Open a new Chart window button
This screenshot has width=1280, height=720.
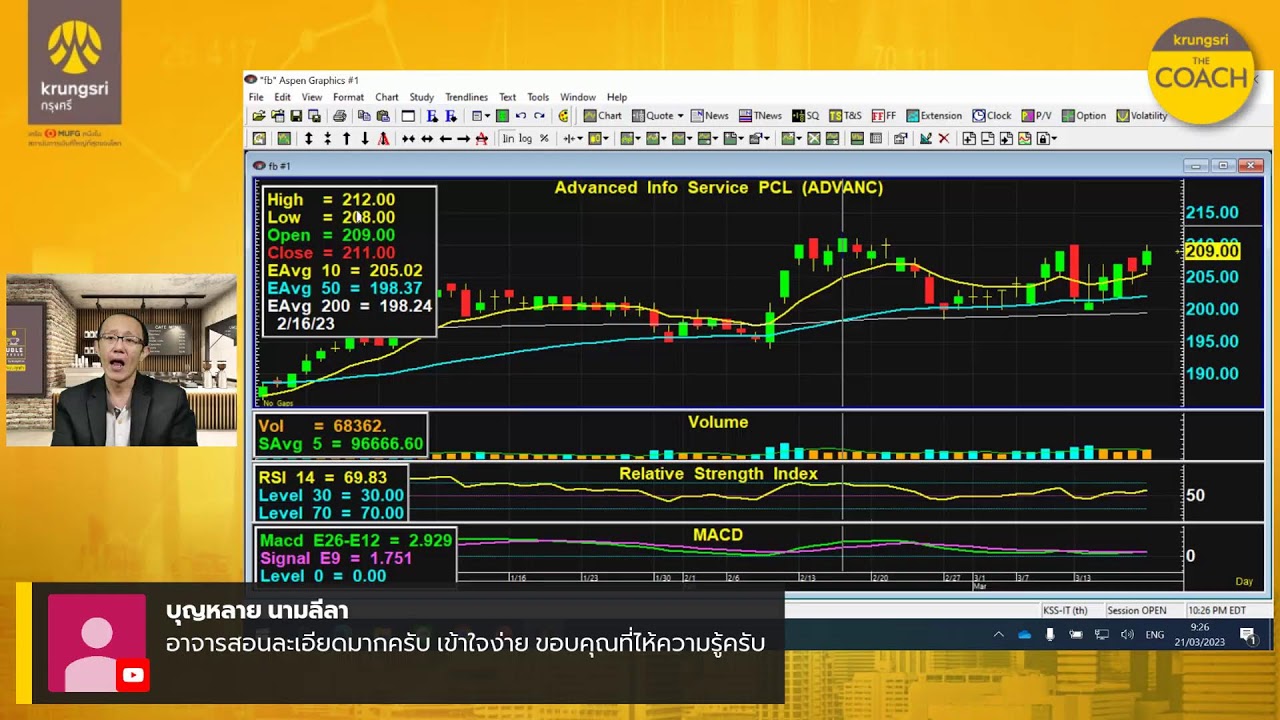(x=603, y=116)
